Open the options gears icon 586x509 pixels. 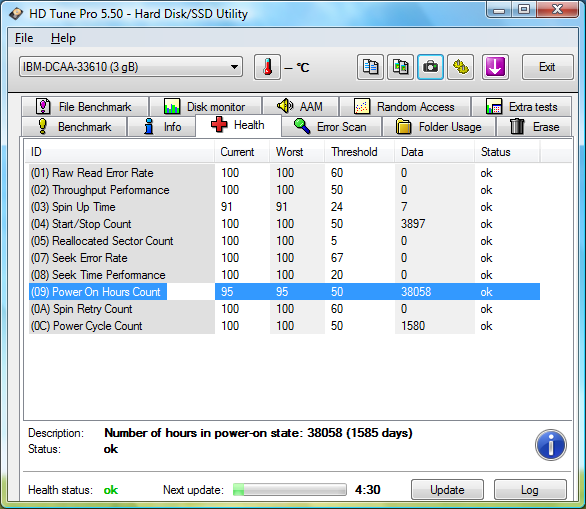461,67
